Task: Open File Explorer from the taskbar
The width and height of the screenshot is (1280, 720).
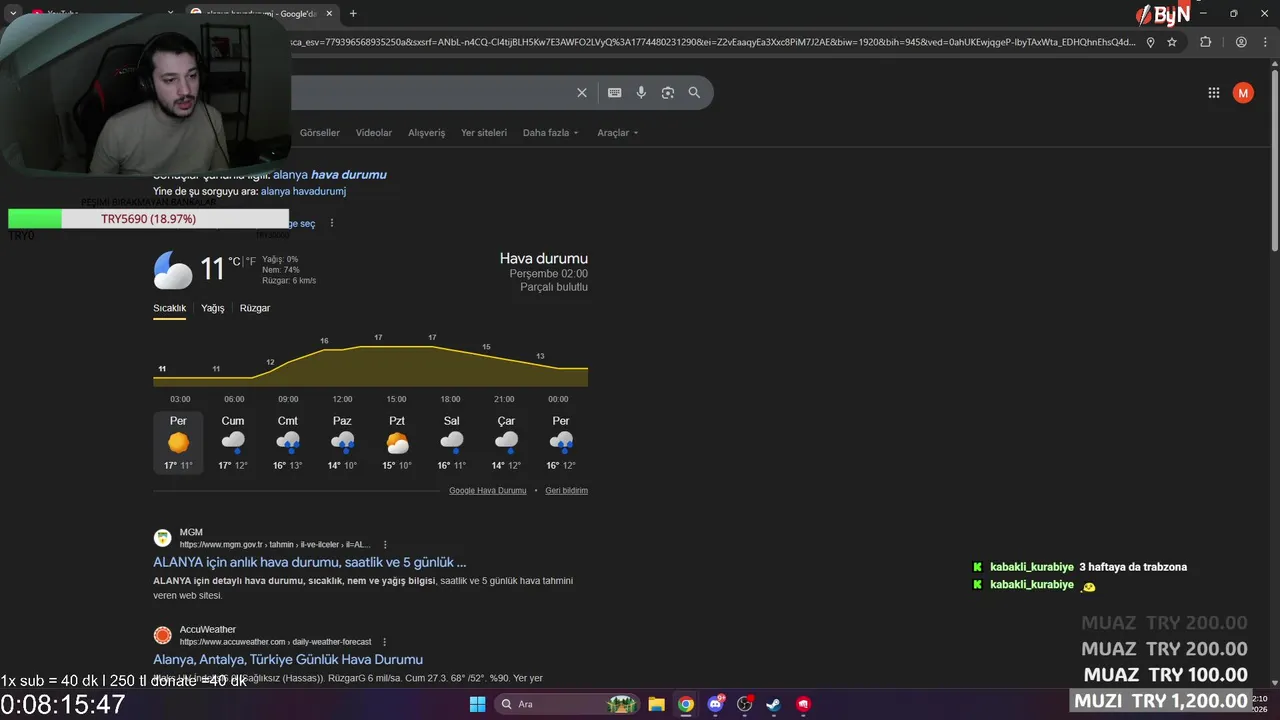Action: click(x=656, y=704)
